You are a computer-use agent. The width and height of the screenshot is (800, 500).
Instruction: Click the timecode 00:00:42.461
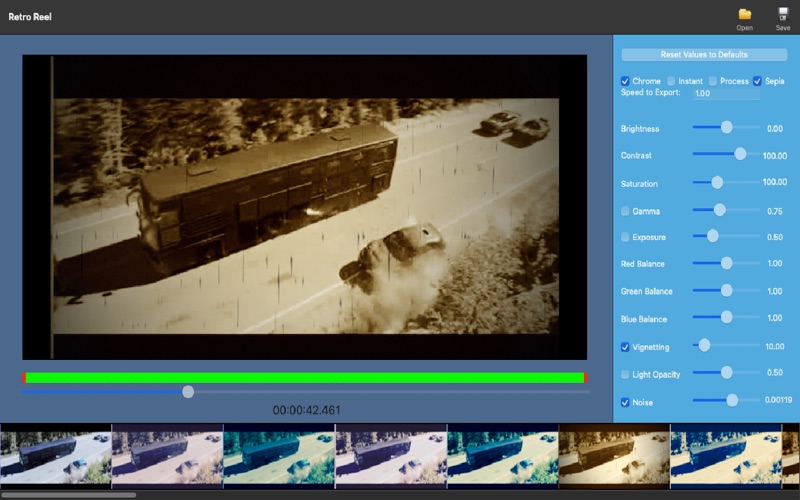(x=306, y=410)
